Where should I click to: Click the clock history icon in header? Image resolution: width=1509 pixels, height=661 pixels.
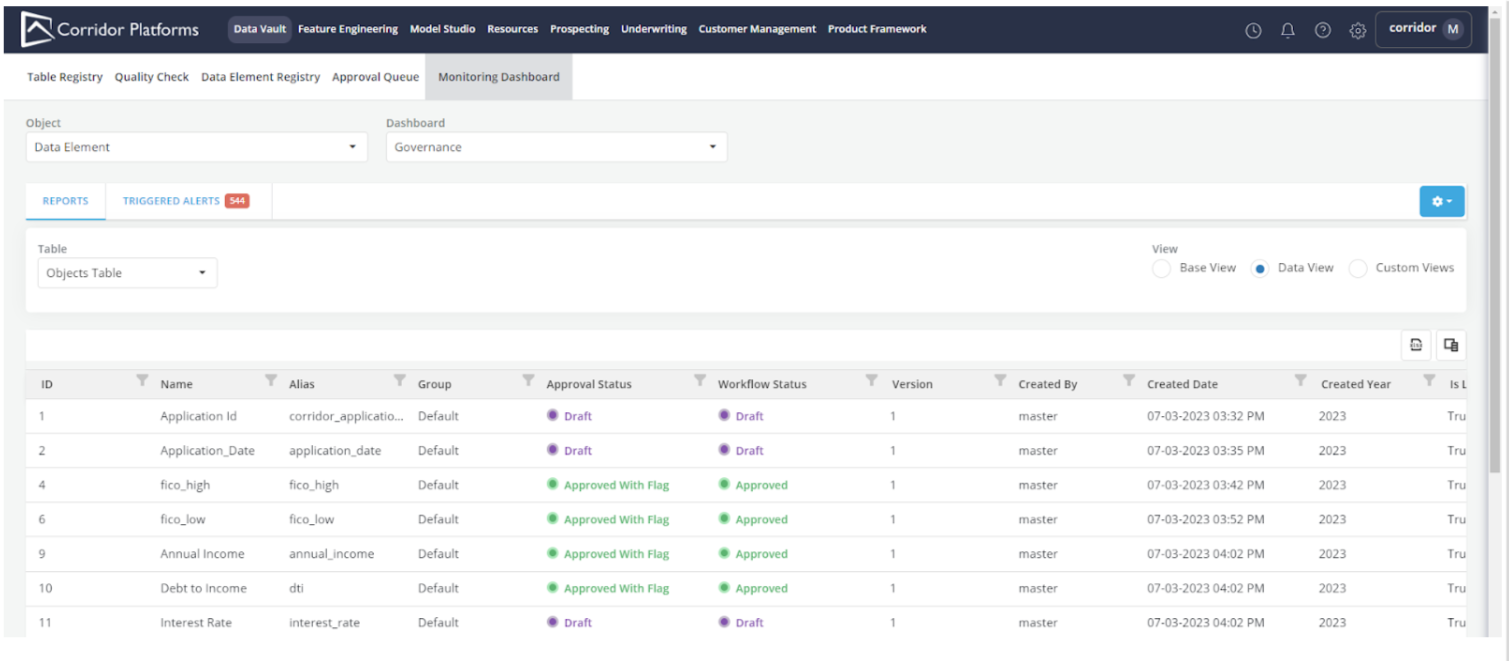tap(1253, 30)
